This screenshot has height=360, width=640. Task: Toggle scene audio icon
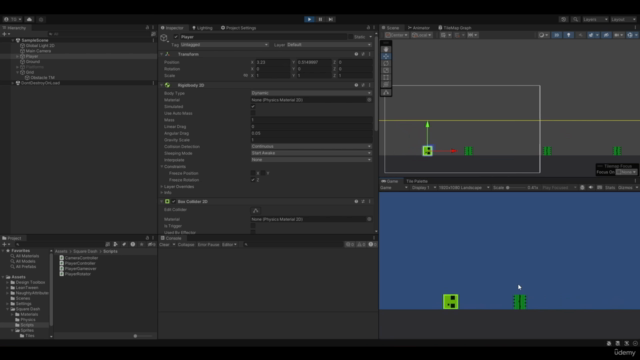pos(580,35)
